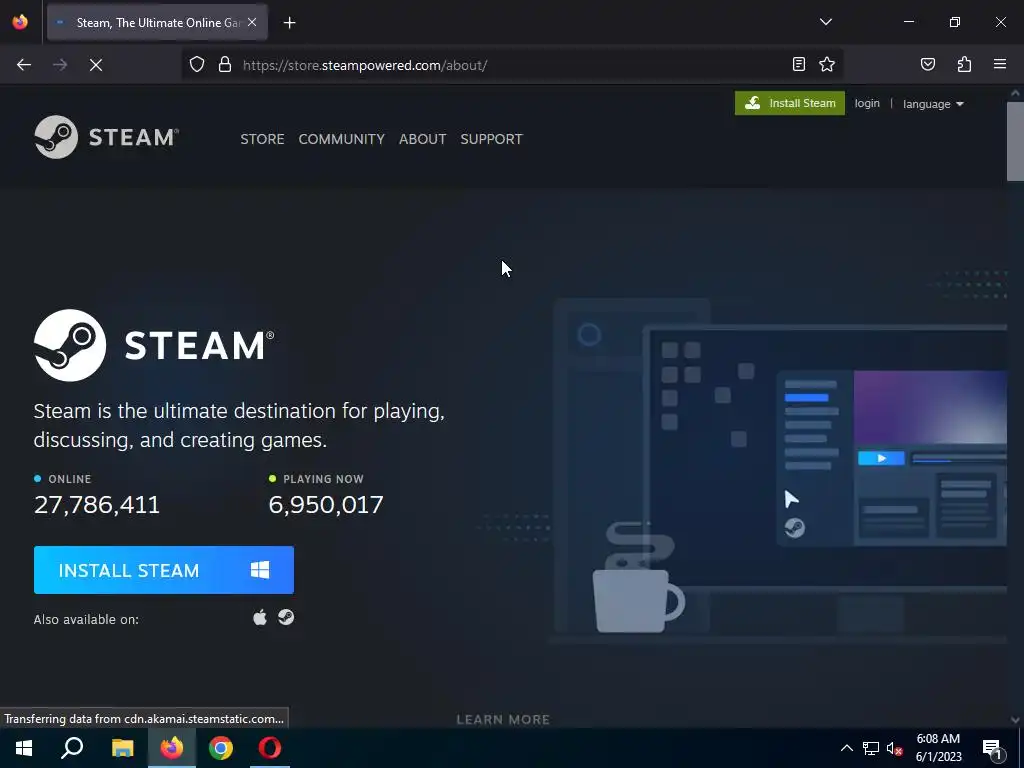Stop loading the page
The height and width of the screenshot is (768, 1024).
coord(96,65)
